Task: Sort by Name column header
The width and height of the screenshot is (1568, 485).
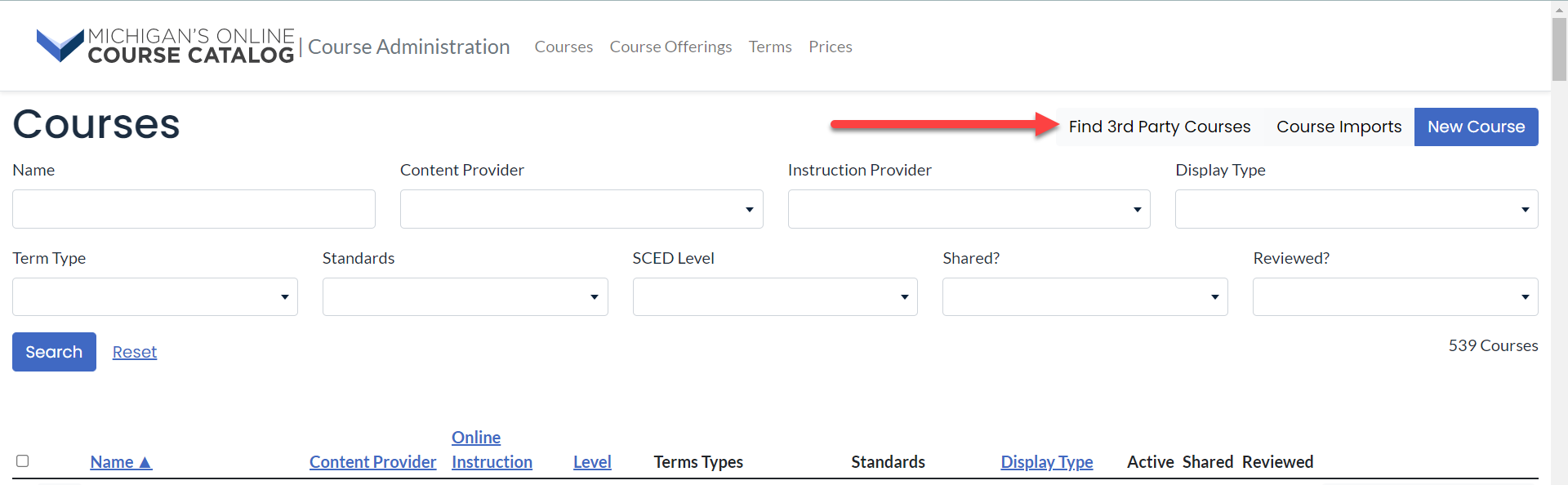Action: [121, 462]
